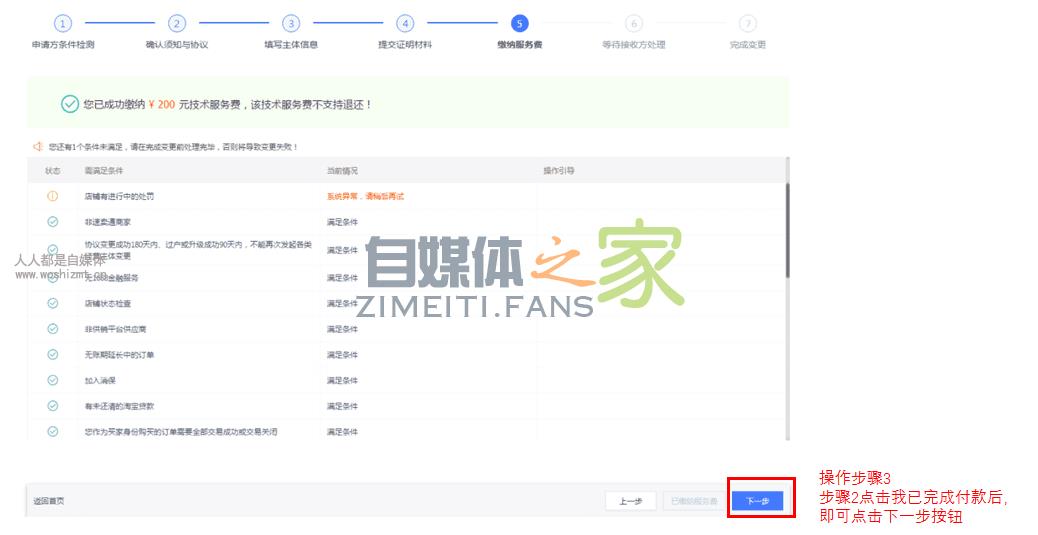Click 您还有1个条件未满足 warning text
This screenshot has width=1038, height=535.
(x=173, y=147)
